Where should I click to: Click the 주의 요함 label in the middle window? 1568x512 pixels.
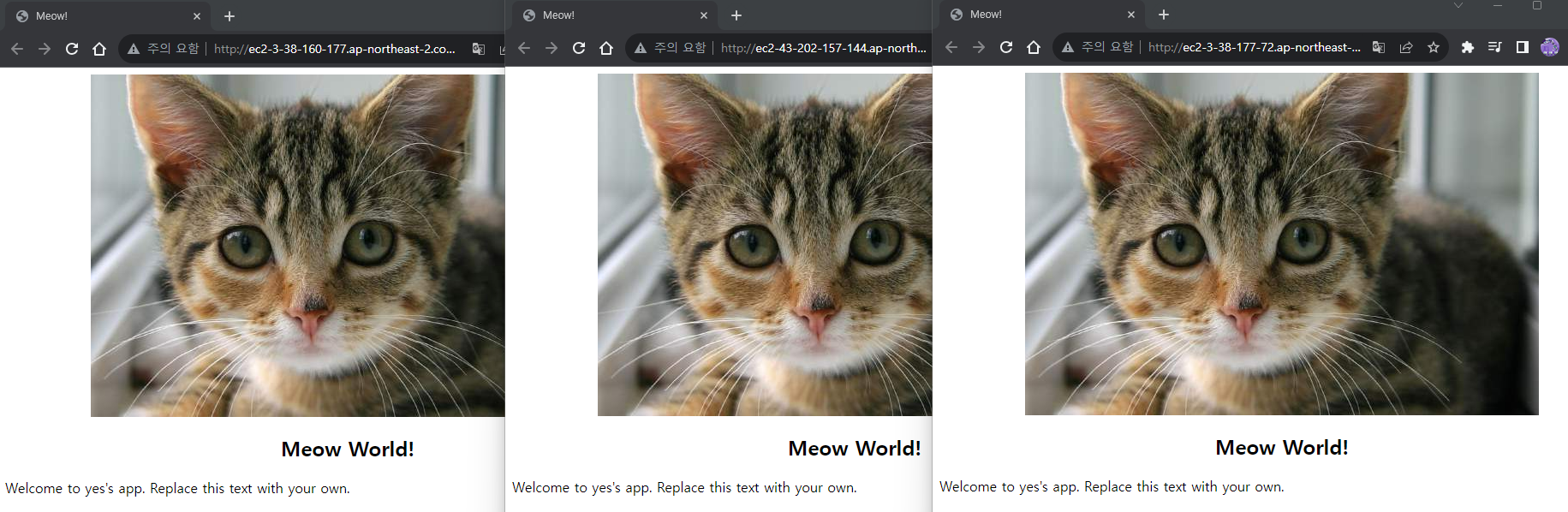[680, 48]
